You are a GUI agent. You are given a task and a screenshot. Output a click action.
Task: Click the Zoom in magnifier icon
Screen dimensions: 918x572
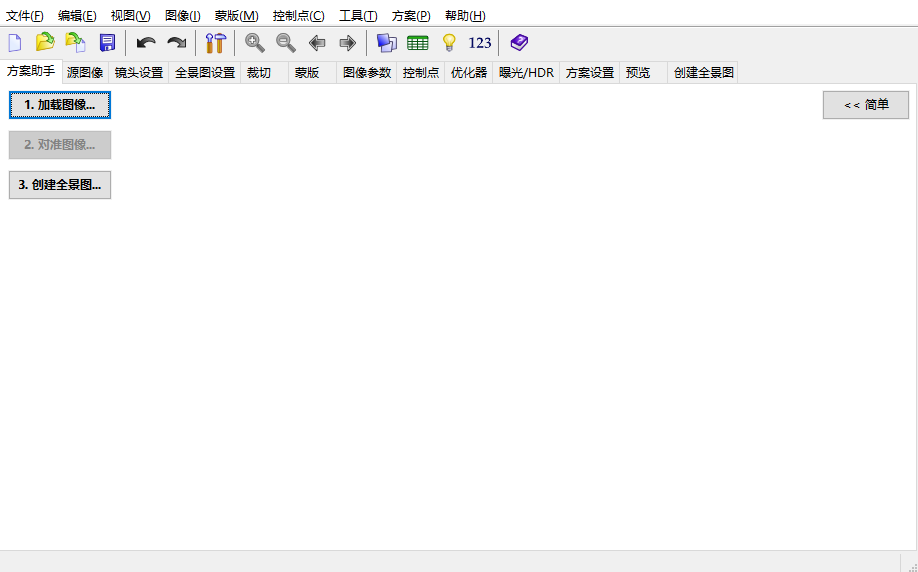point(255,42)
